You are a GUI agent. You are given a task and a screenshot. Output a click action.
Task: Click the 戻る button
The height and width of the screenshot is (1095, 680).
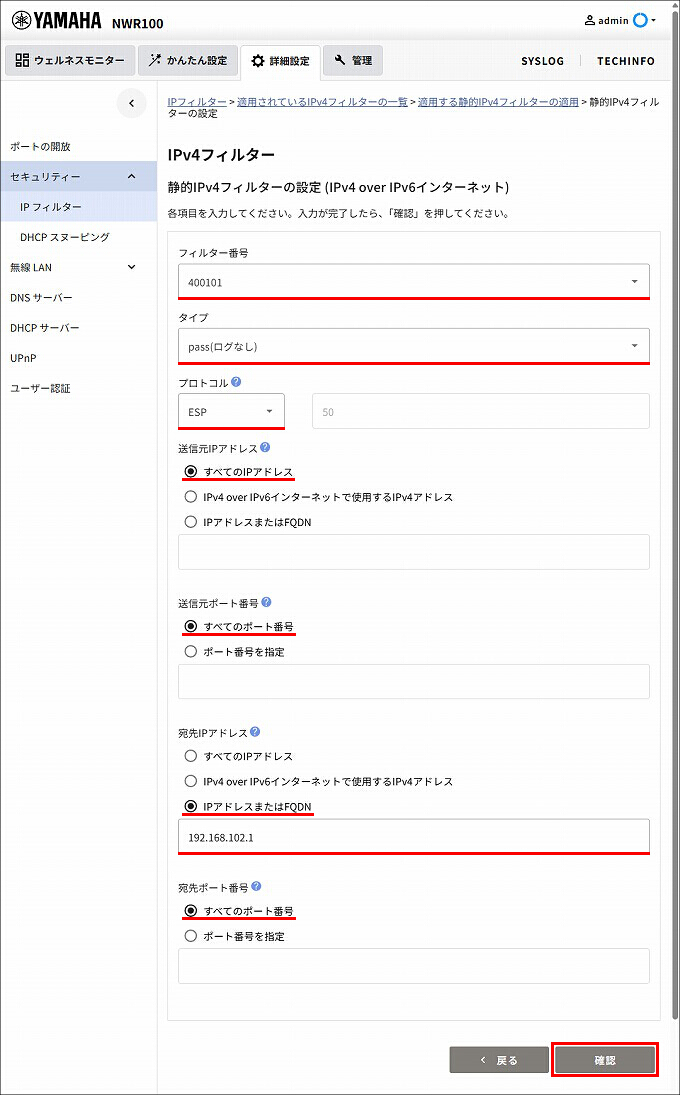click(x=499, y=1060)
